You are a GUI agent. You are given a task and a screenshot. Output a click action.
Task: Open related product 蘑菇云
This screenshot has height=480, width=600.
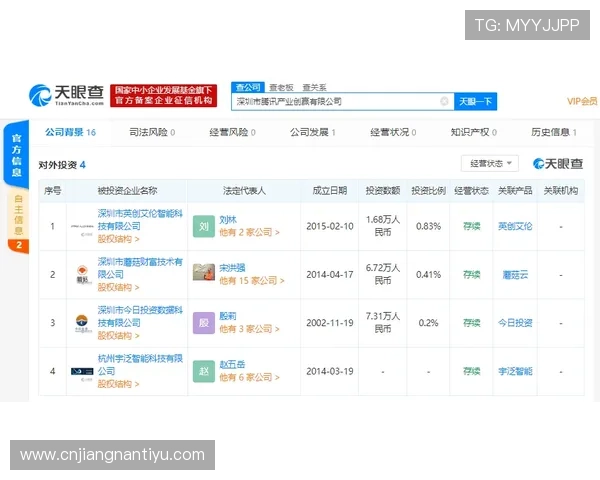point(515,274)
